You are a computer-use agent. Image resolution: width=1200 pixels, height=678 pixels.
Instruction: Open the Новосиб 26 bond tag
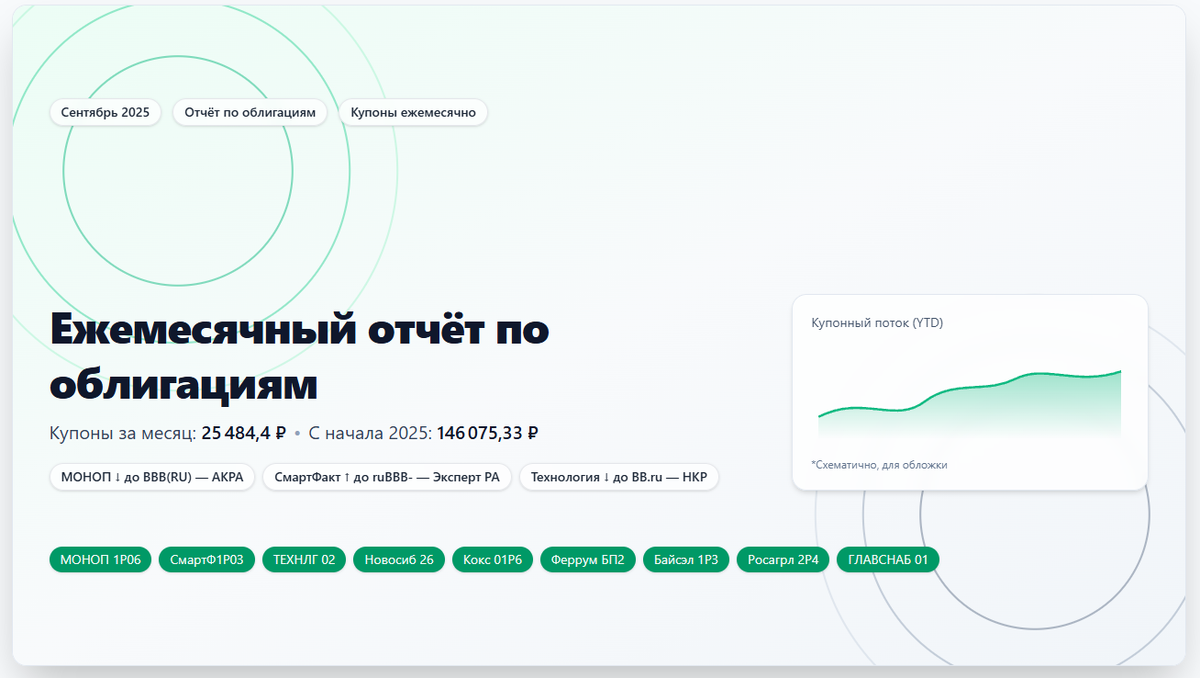pos(399,559)
